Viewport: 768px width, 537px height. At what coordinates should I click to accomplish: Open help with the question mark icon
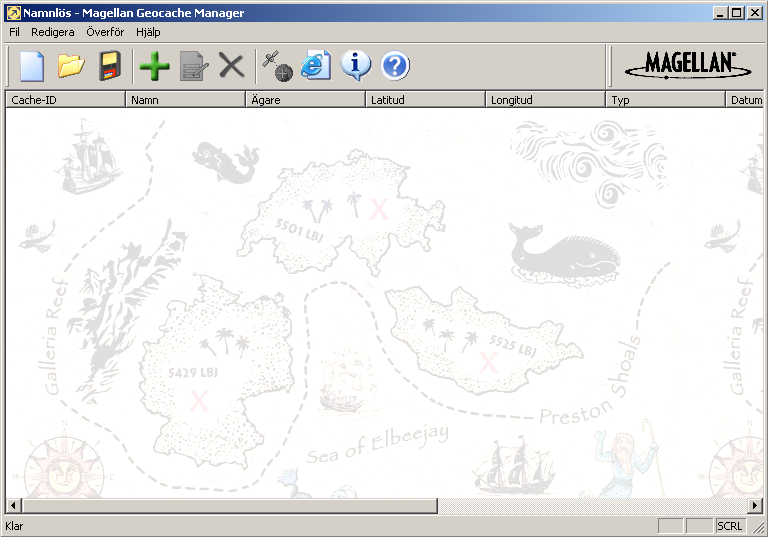click(x=395, y=66)
